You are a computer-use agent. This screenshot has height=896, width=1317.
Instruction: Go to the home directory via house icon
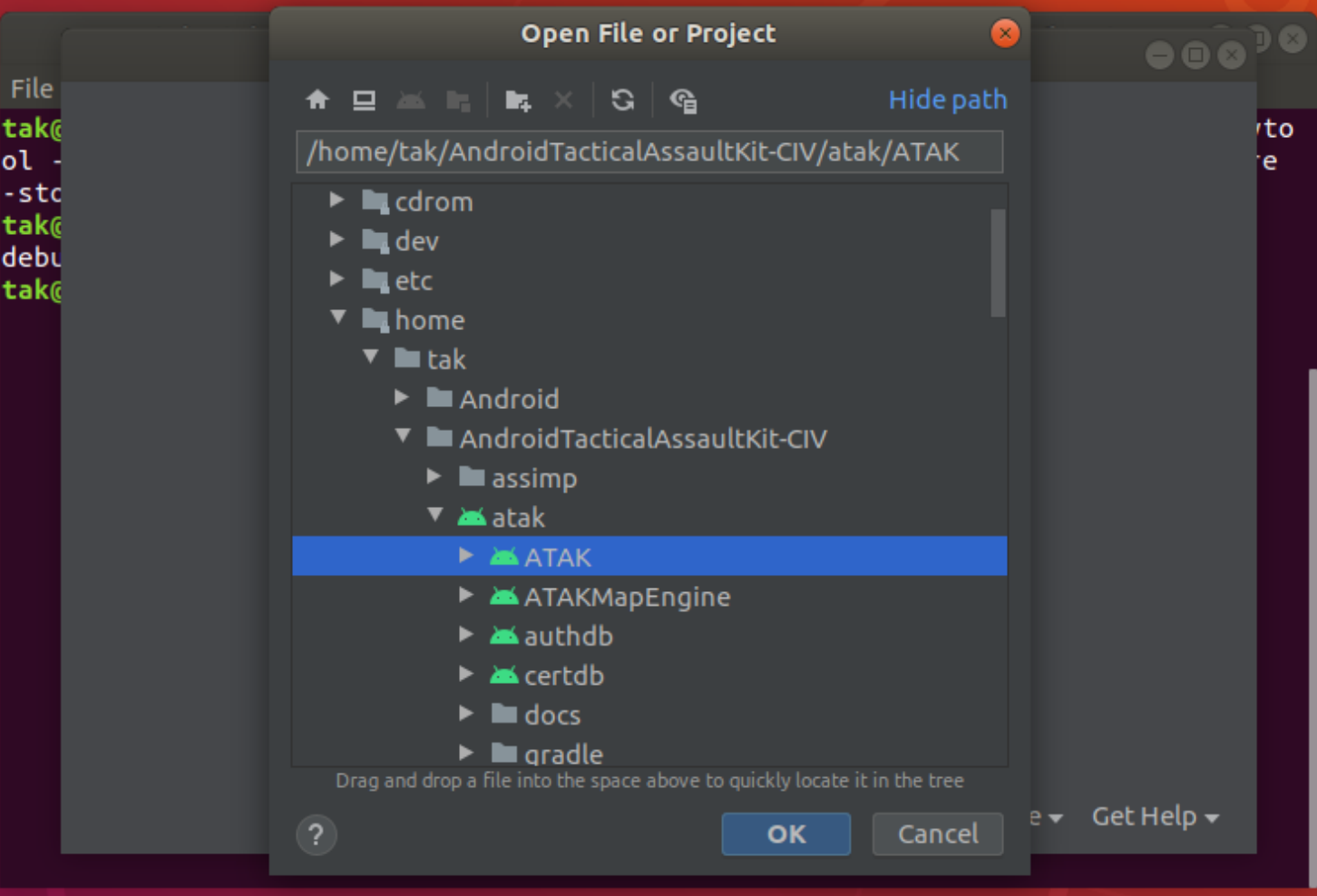click(x=317, y=100)
